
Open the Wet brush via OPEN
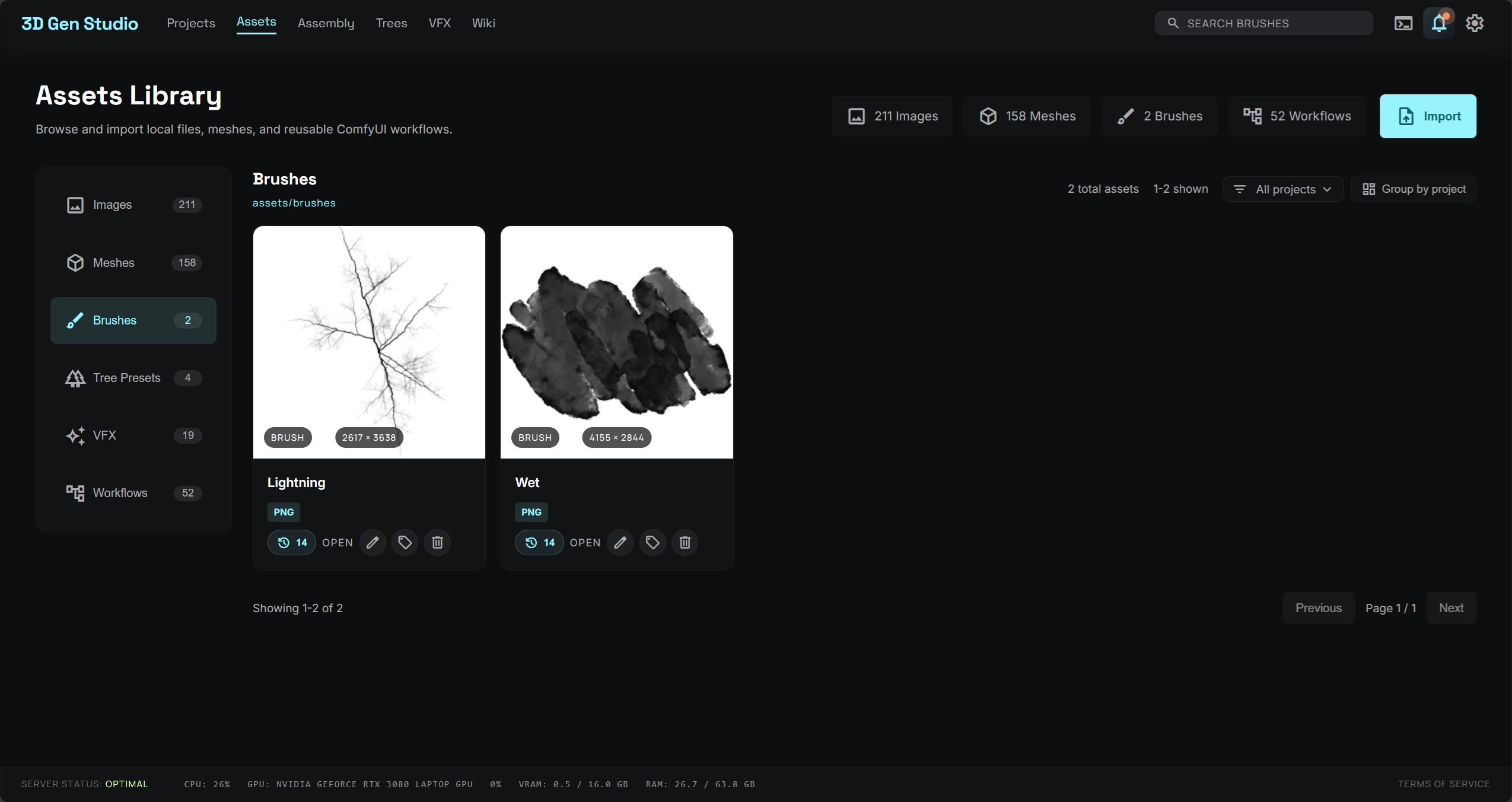click(x=585, y=543)
